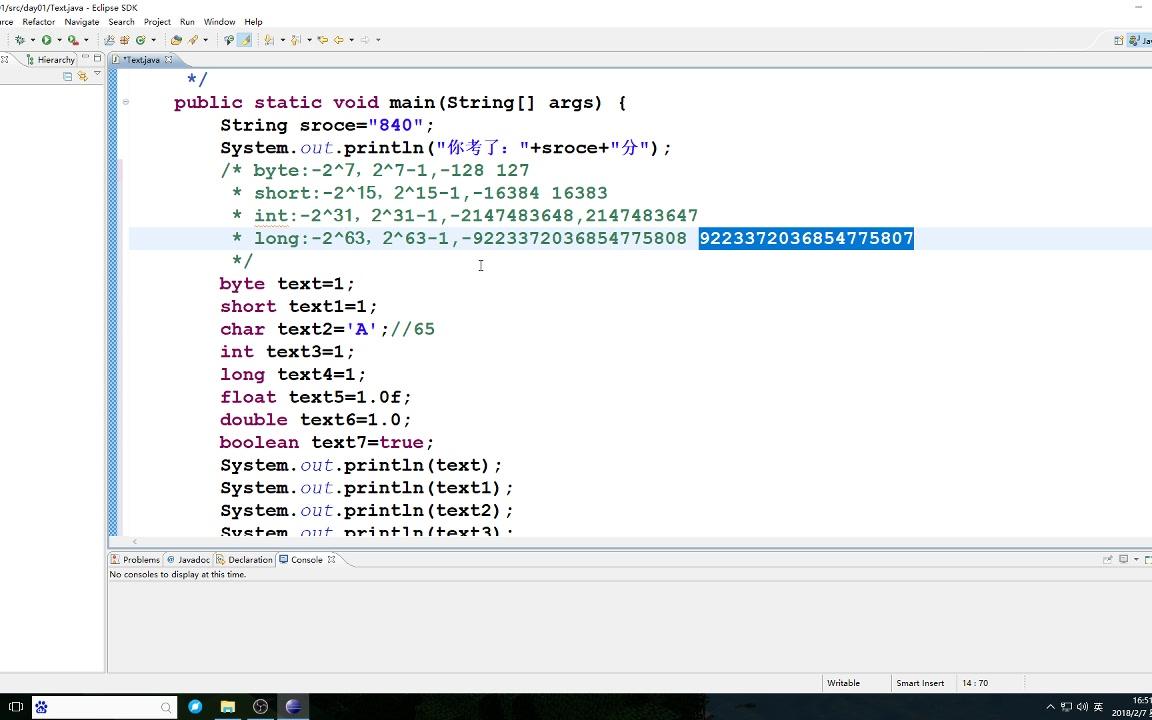
Task: Open the Search menu
Action: click(x=121, y=22)
